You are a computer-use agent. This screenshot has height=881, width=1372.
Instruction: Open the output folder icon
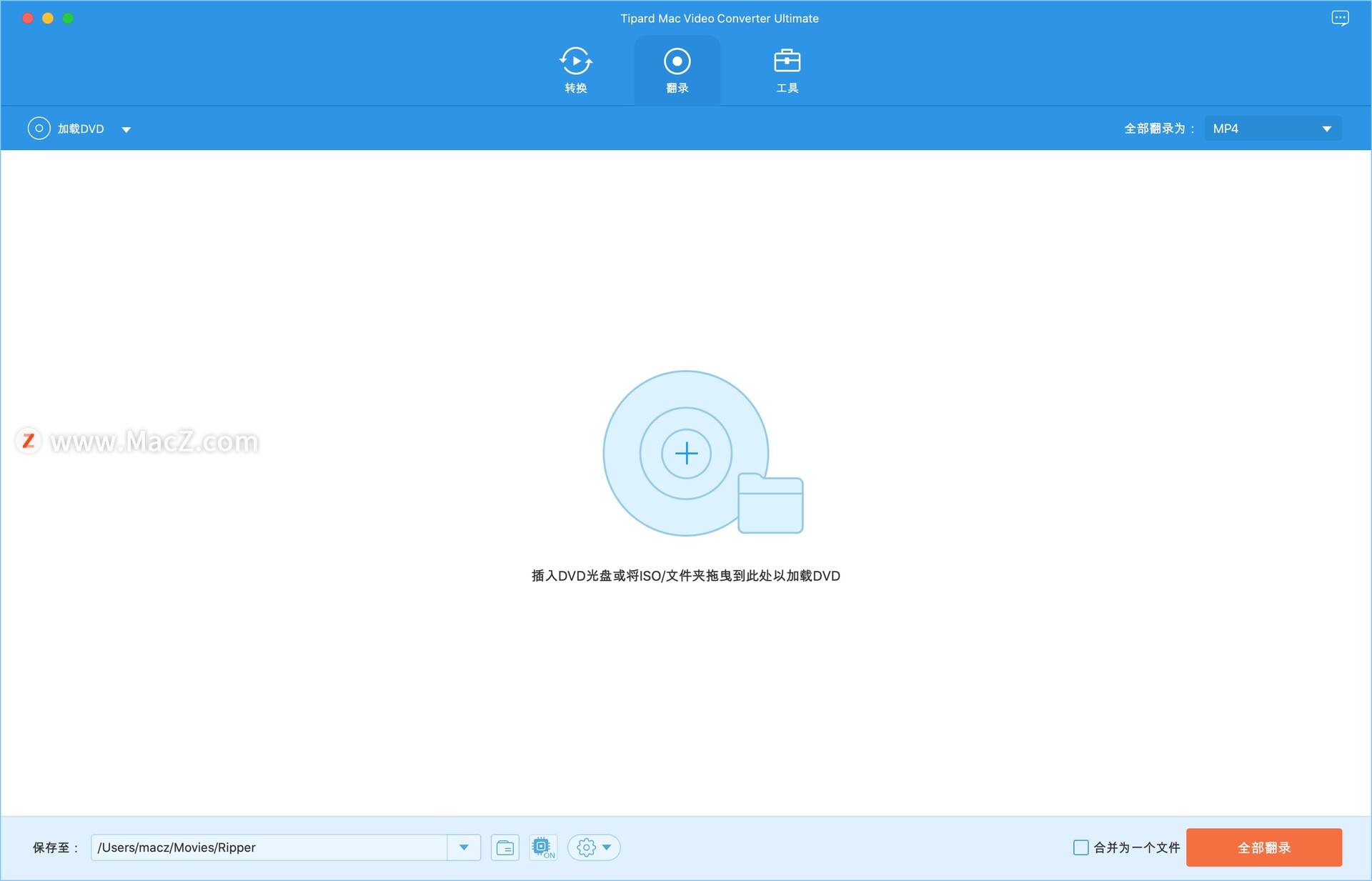pyautogui.click(x=505, y=847)
